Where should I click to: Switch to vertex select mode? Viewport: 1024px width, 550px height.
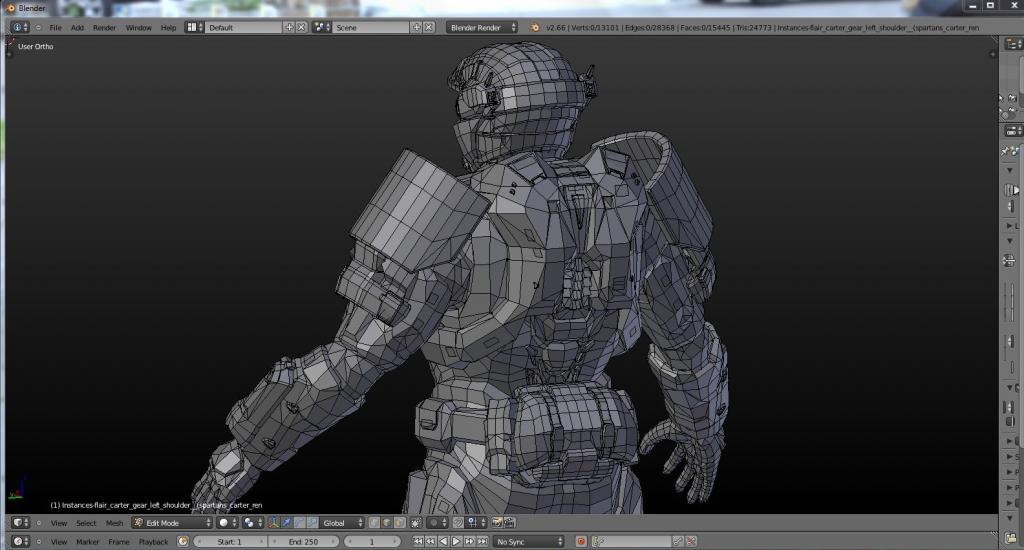[374, 523]
